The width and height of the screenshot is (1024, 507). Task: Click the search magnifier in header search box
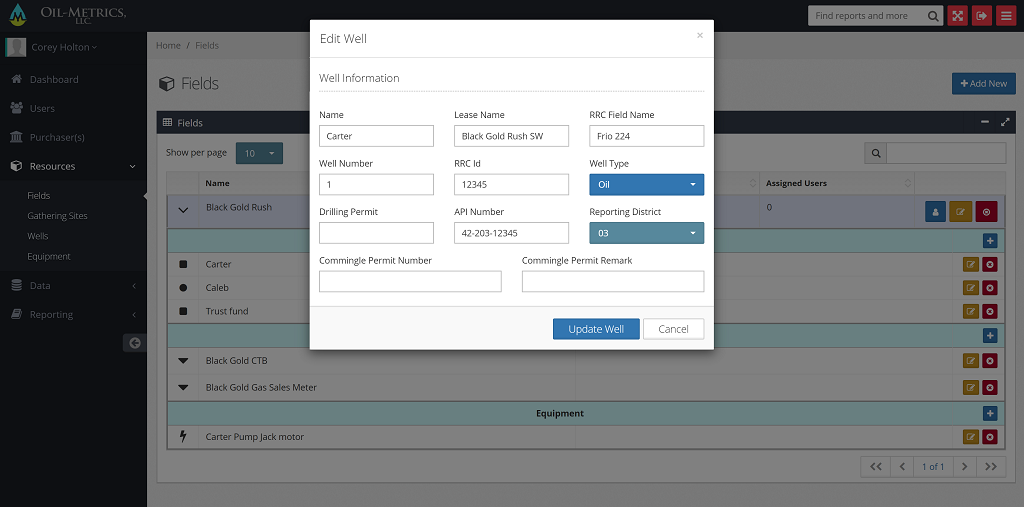coord(932,16)
